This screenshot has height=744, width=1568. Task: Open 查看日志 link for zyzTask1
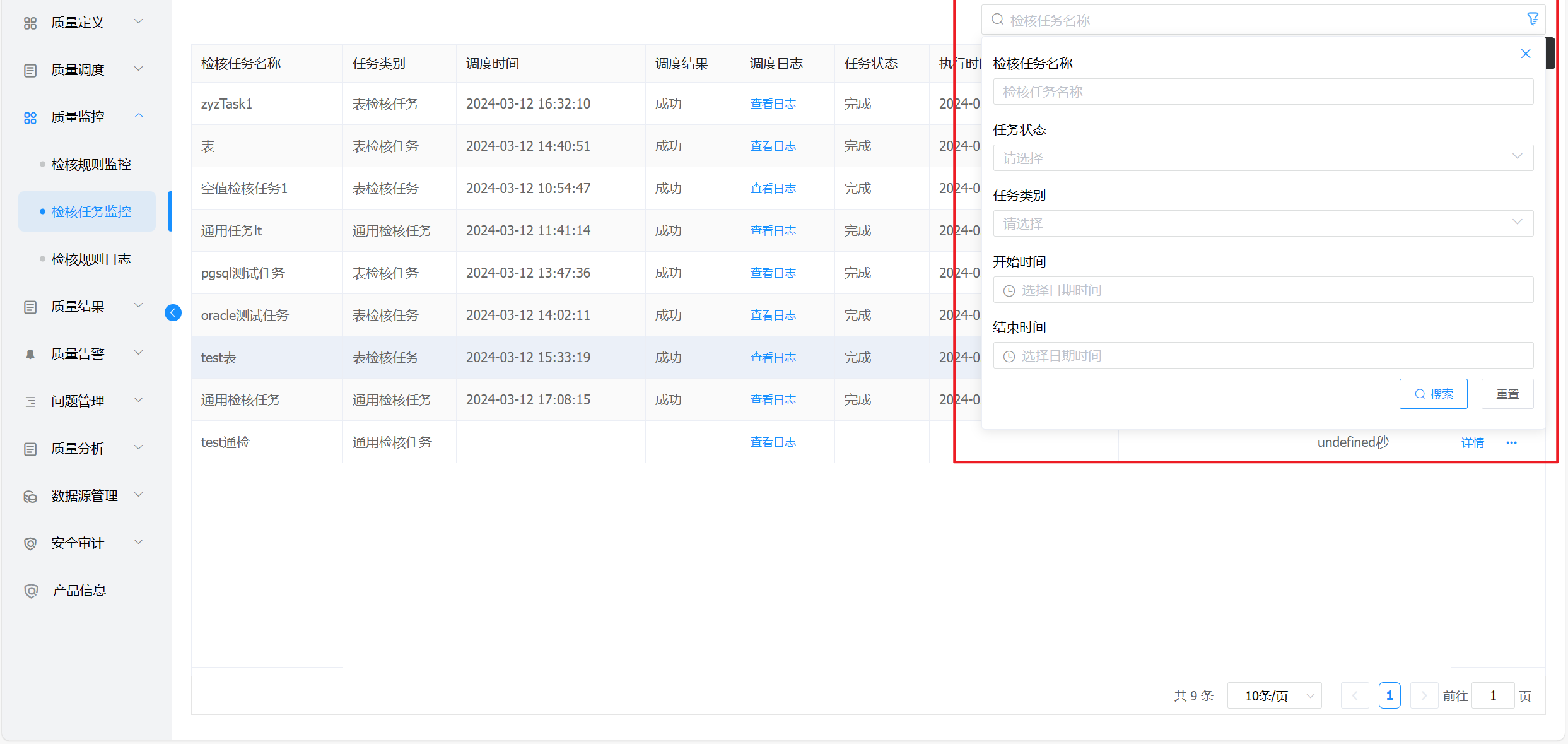(x=773, y=104)
